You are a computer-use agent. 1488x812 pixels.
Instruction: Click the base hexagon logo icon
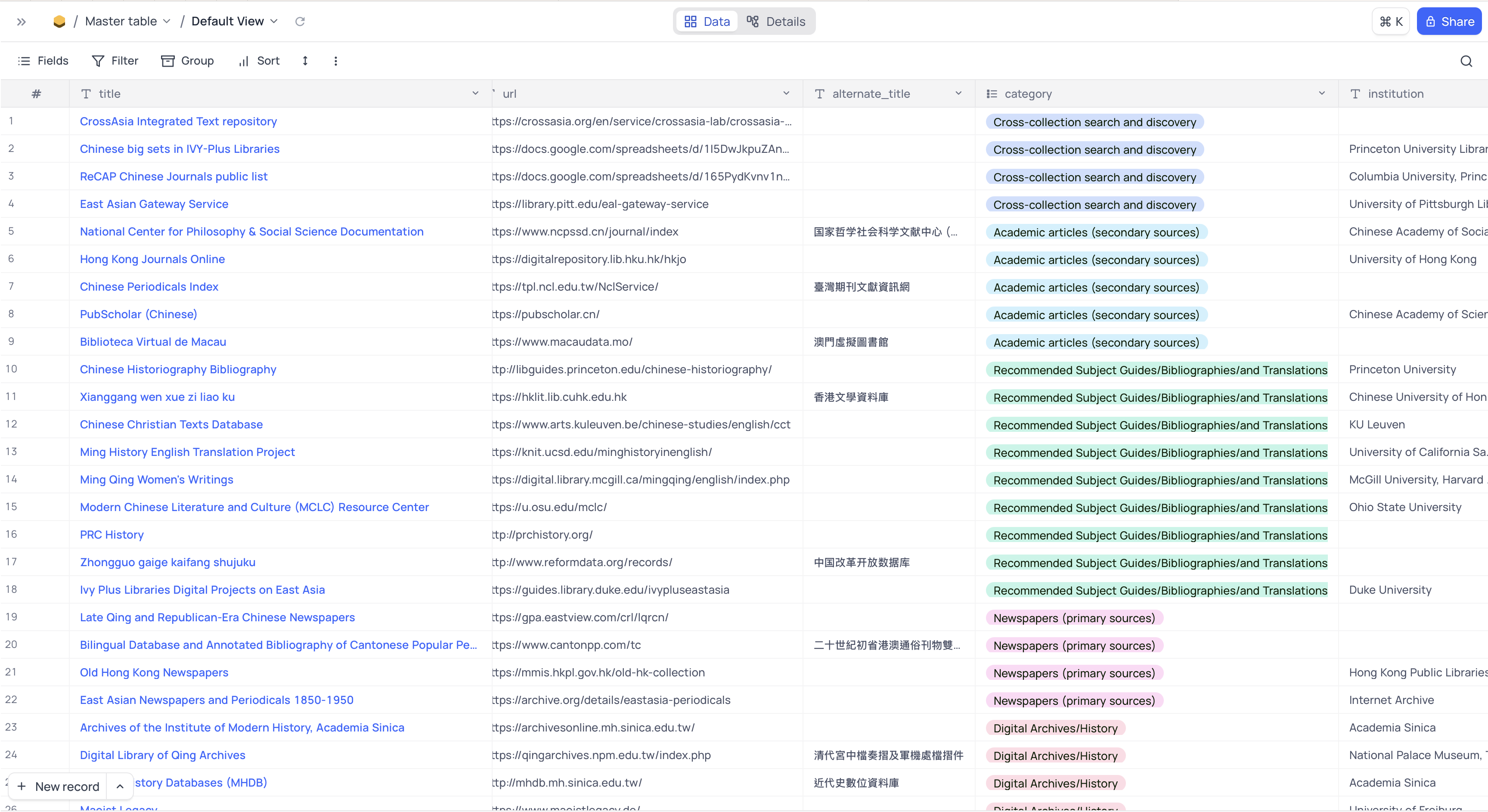[x=59, y=22]
